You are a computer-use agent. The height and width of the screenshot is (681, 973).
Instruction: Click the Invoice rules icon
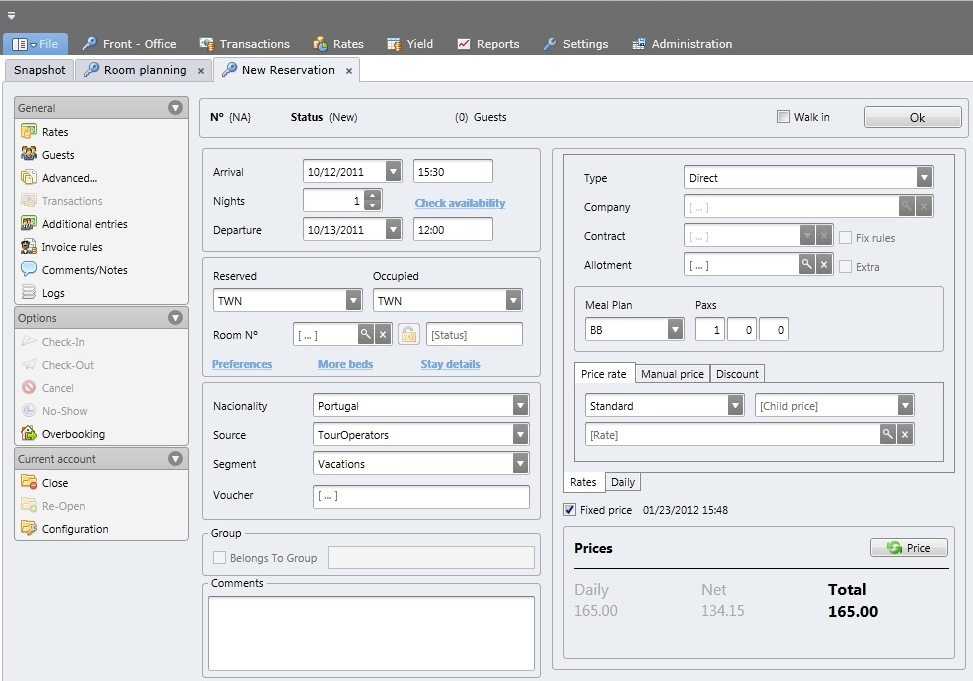(x=30, y=247)
